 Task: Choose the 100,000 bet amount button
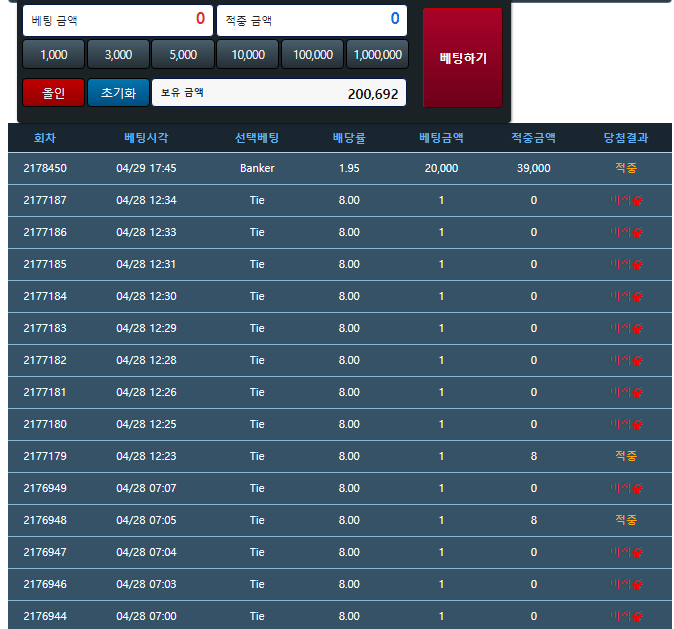(x=313, y=55)
